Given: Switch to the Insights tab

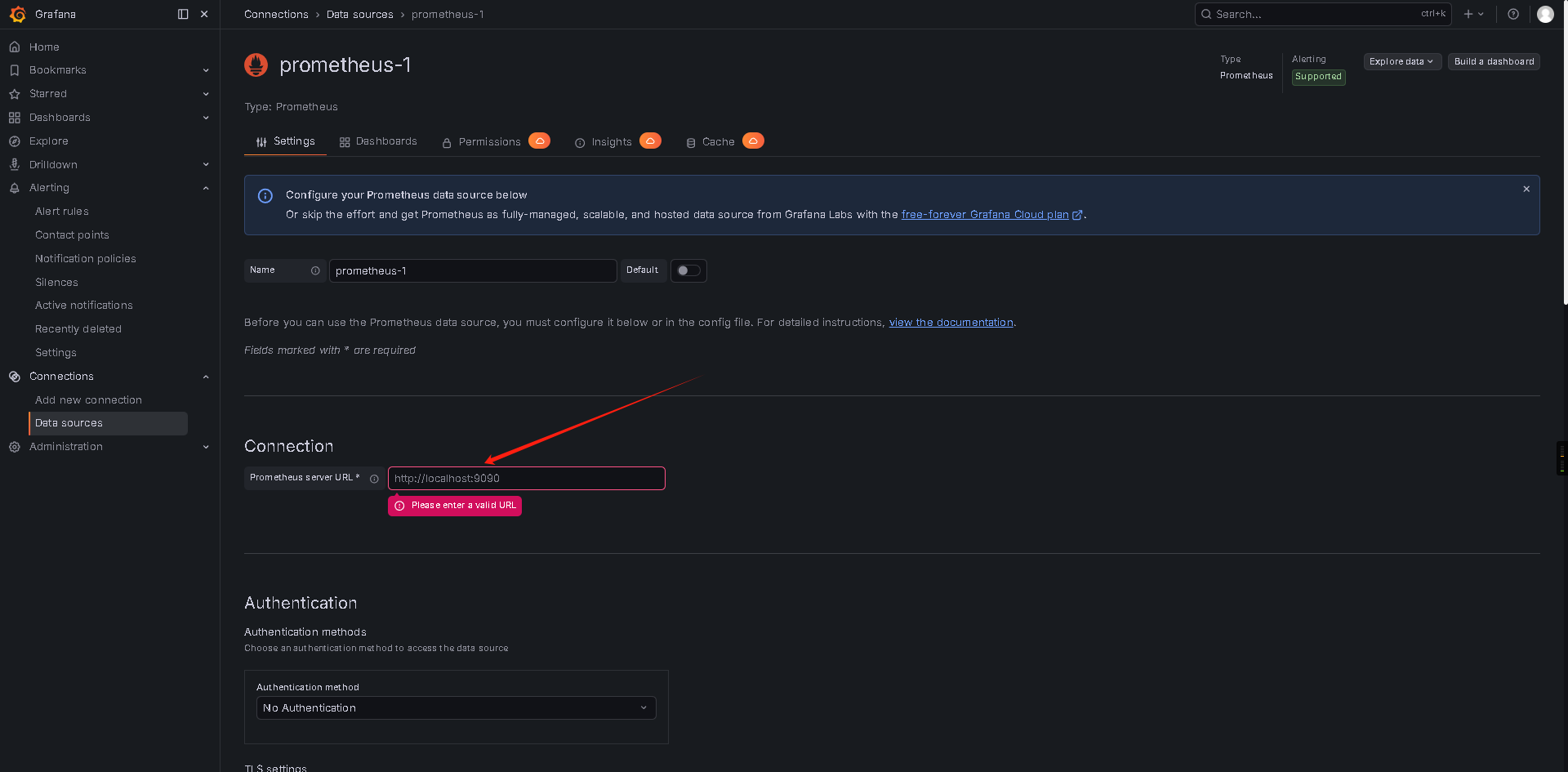Looking at the screenshot, I should [604, 142].
